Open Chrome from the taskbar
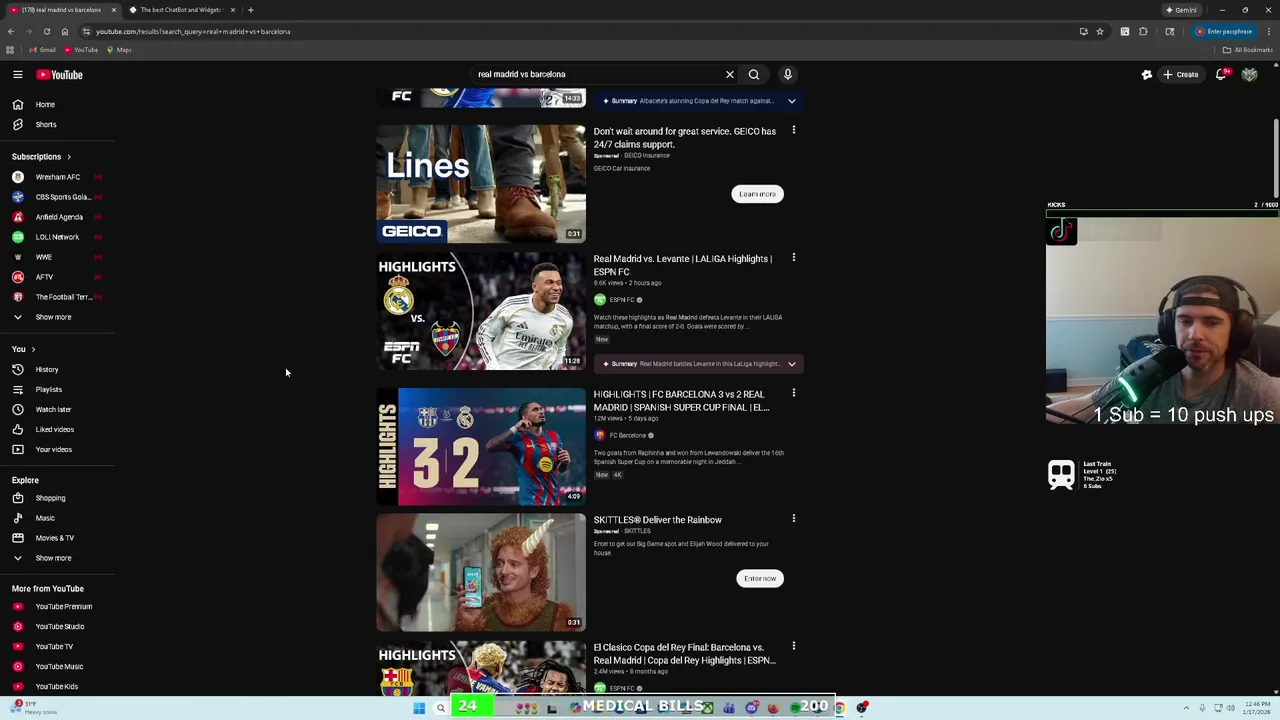 pos(839,708)
